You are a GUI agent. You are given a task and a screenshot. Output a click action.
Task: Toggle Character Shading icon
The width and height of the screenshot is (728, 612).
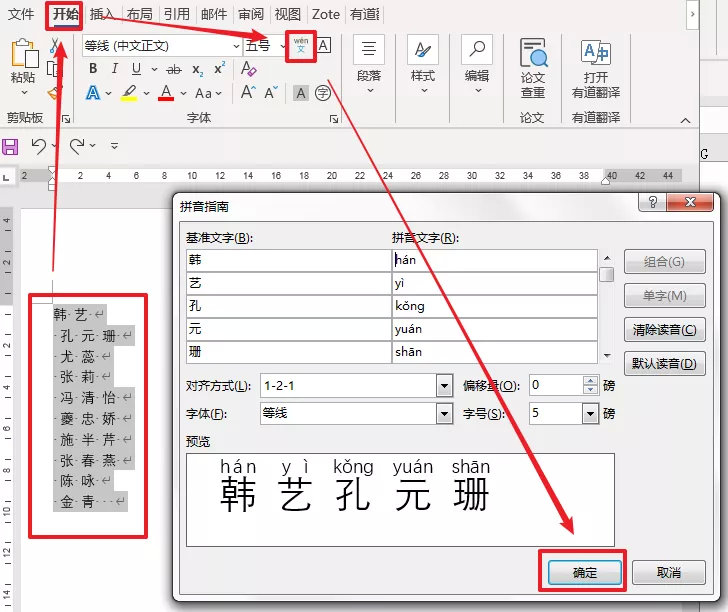coord(301,93)
